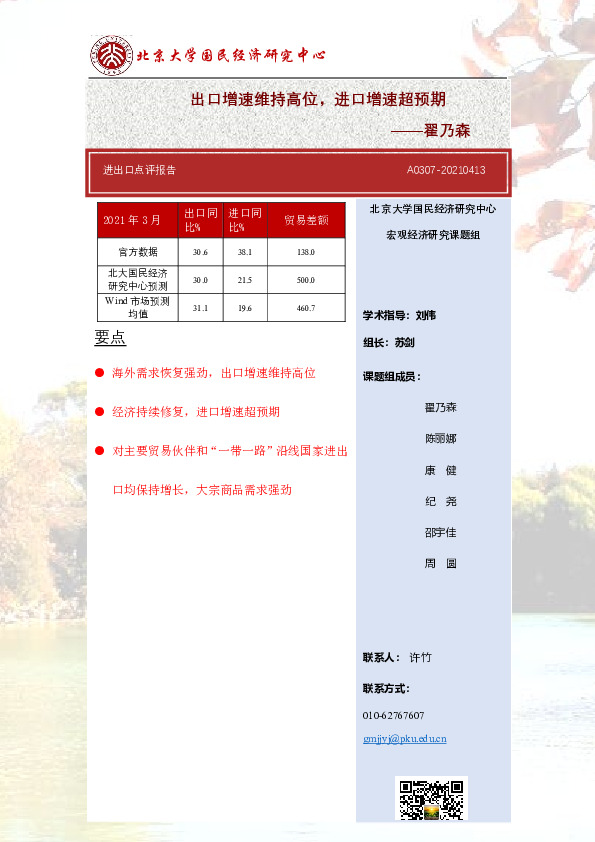Click 组长：苏剑 in the sidebar

[389, 343]
